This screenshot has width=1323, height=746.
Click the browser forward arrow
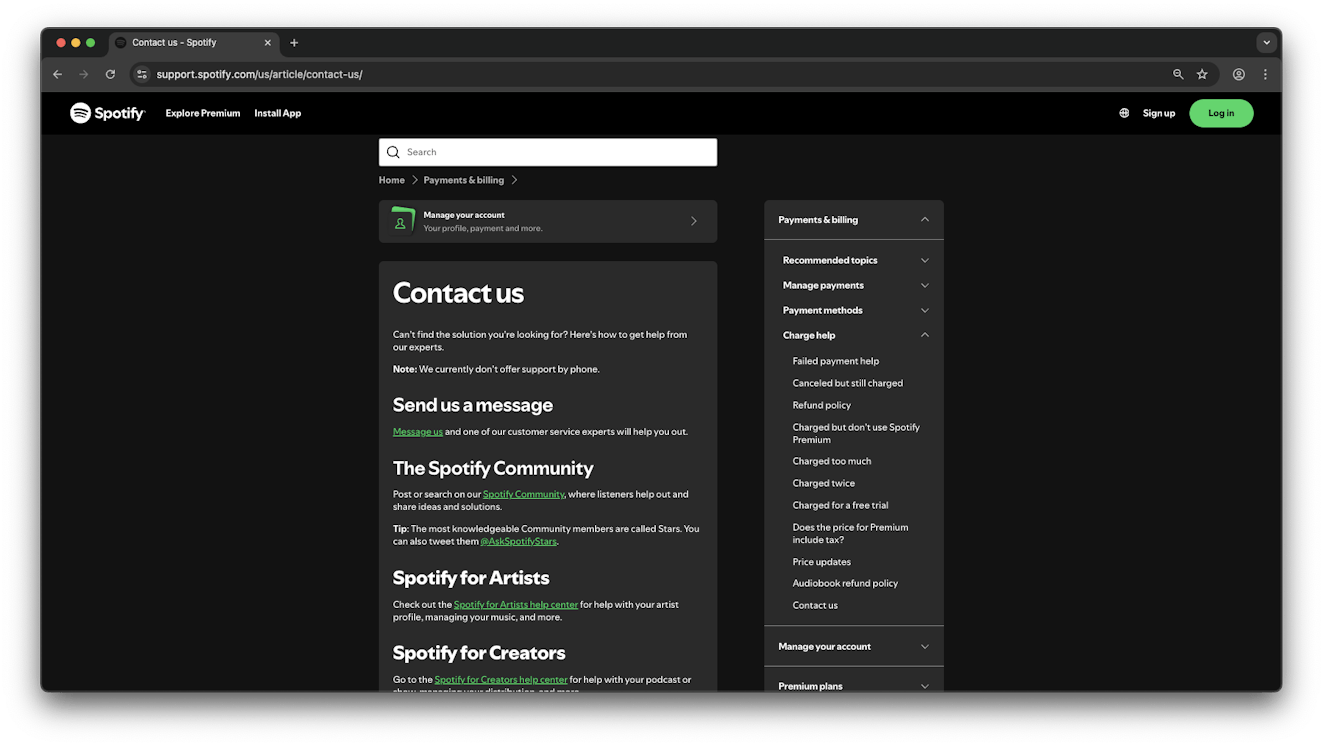coord(84,74)
